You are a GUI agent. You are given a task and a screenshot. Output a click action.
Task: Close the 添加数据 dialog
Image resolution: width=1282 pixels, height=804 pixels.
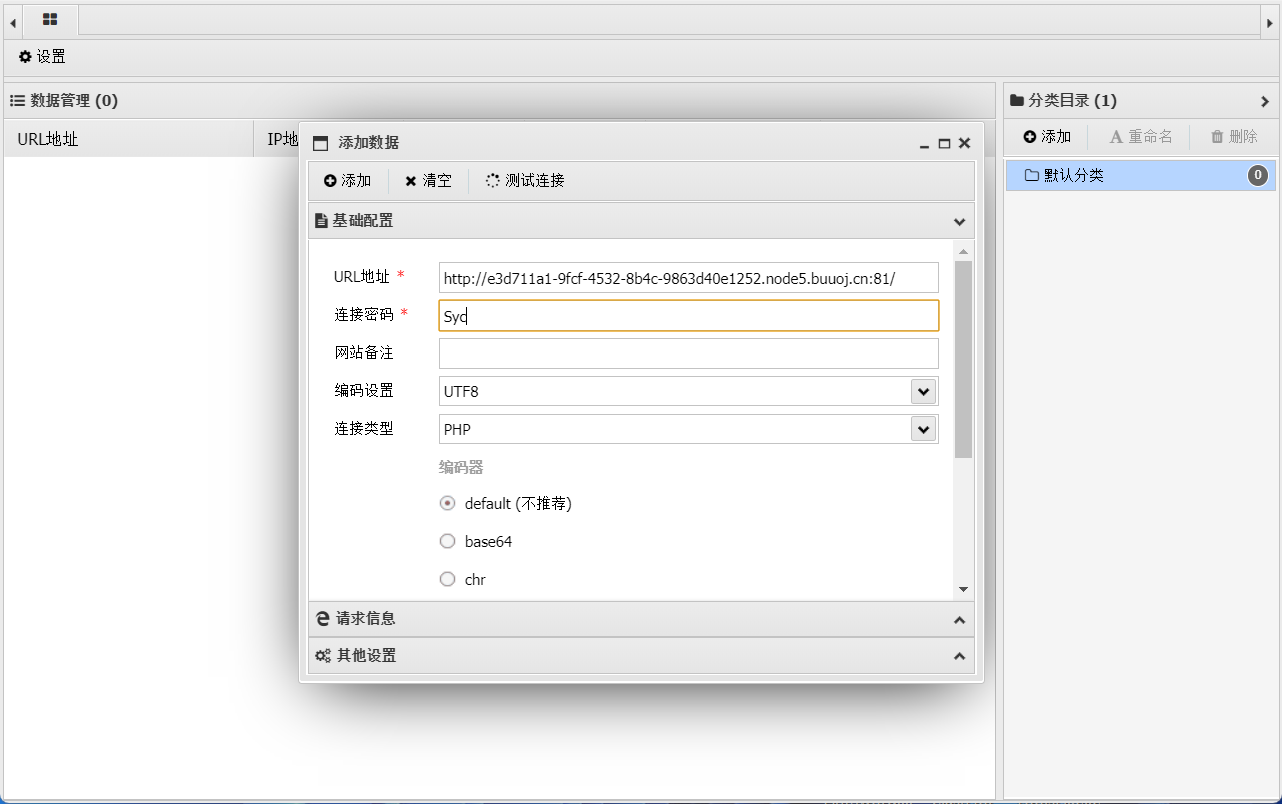964,144
